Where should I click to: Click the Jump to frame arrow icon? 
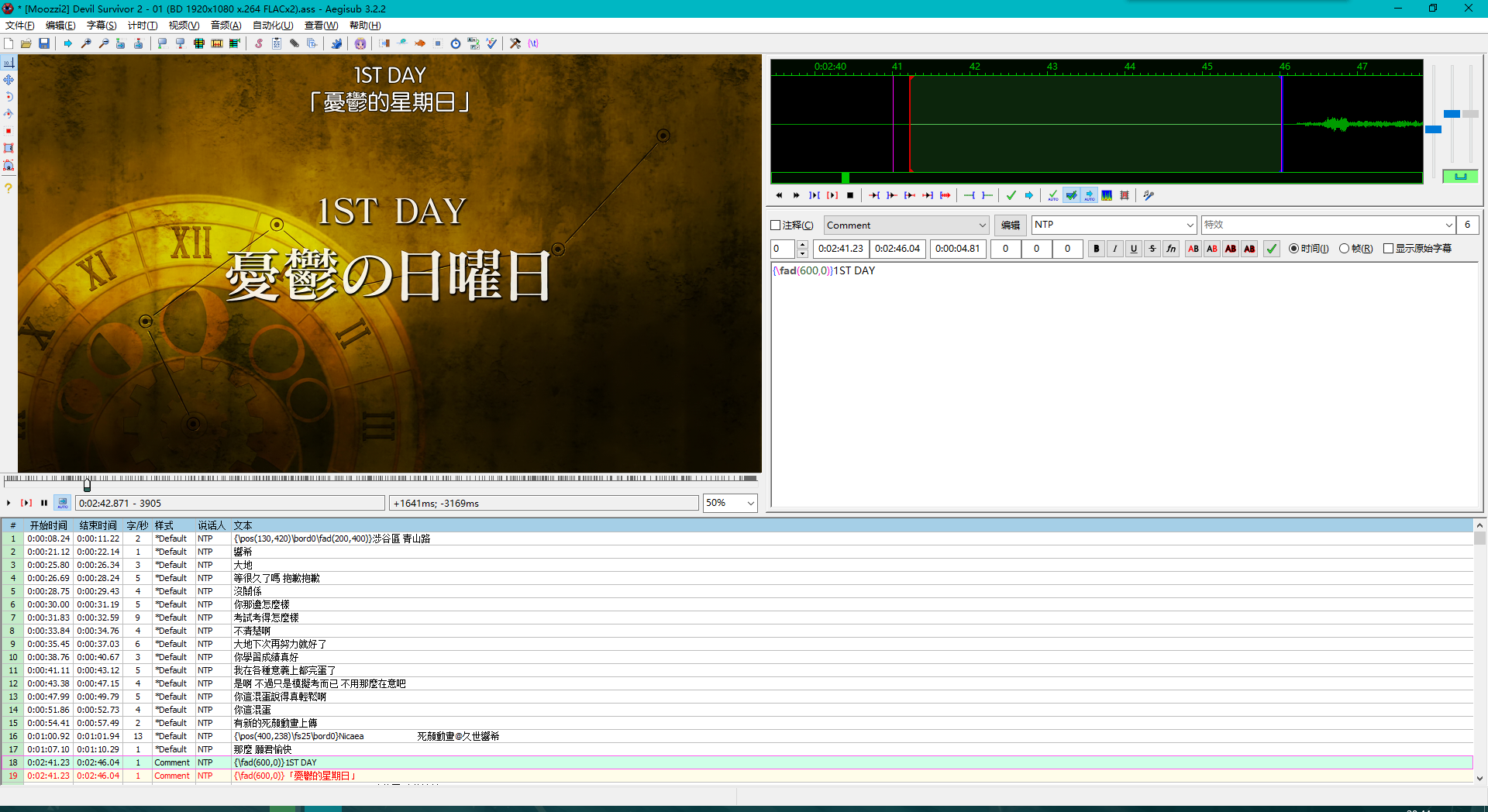click(x=67, y=43)
